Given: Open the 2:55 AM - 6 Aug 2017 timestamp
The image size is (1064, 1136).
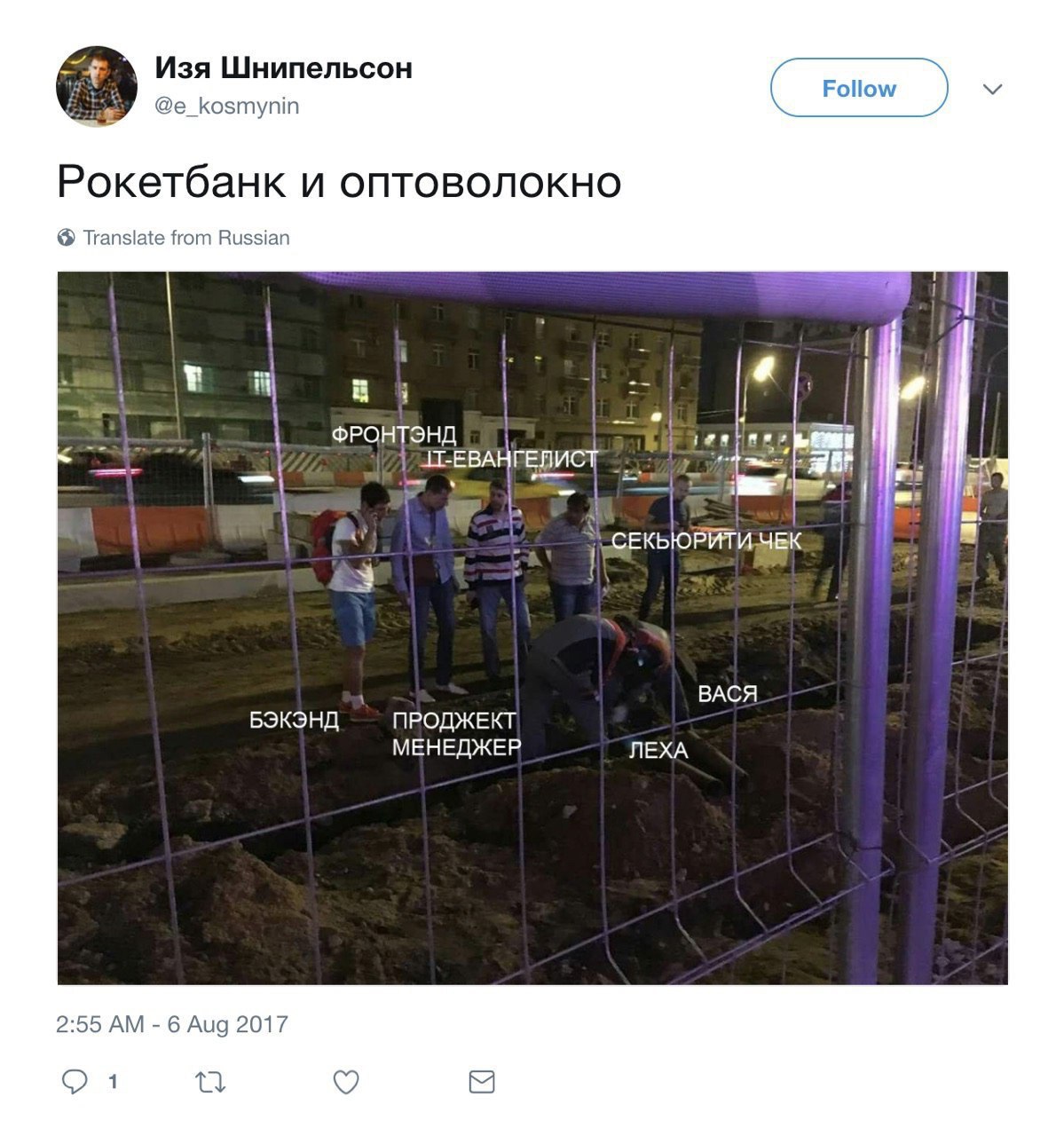Looking at the screenshot, I should click(172, 1024).
